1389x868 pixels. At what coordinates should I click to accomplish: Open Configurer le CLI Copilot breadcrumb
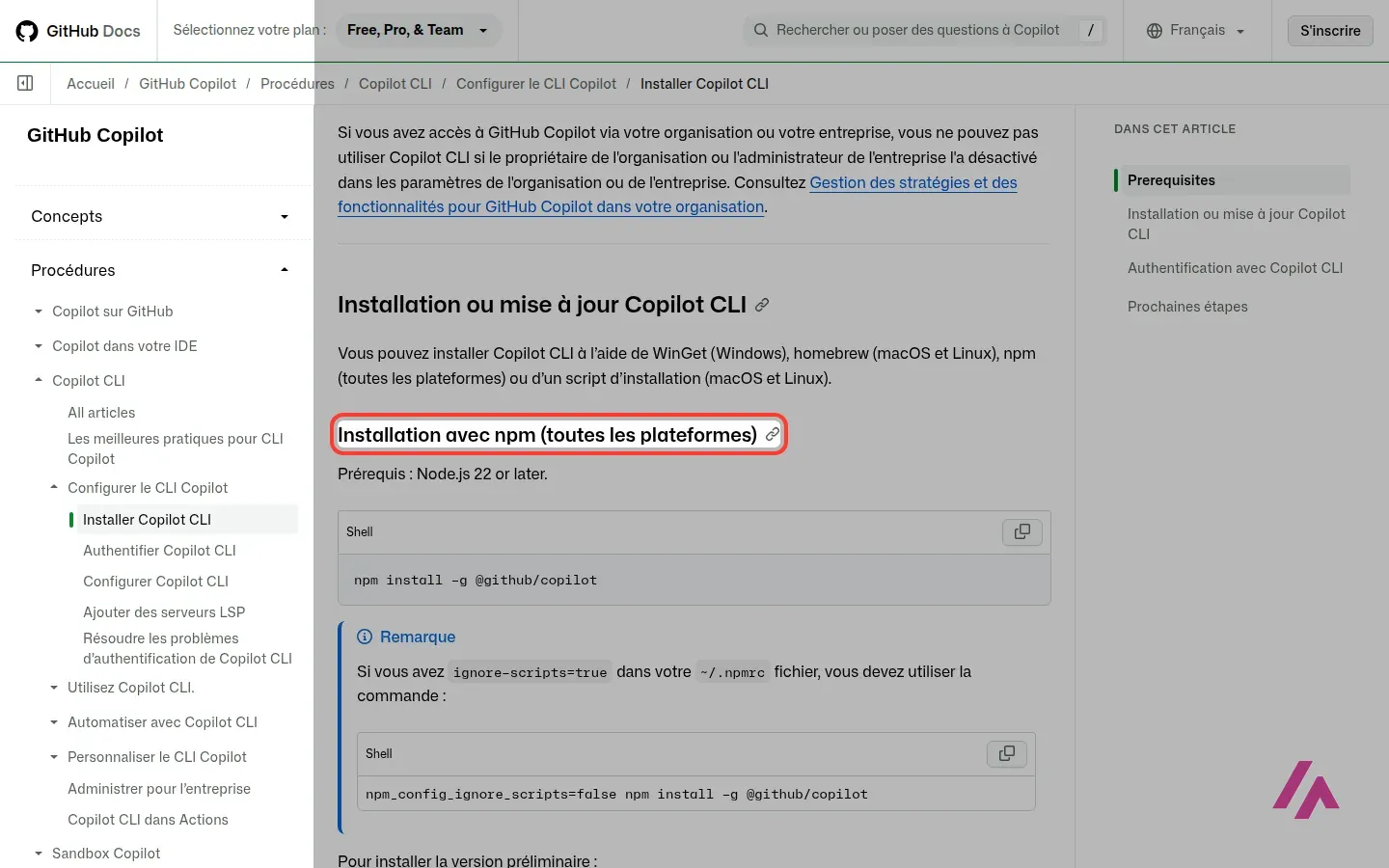[536, 84]
